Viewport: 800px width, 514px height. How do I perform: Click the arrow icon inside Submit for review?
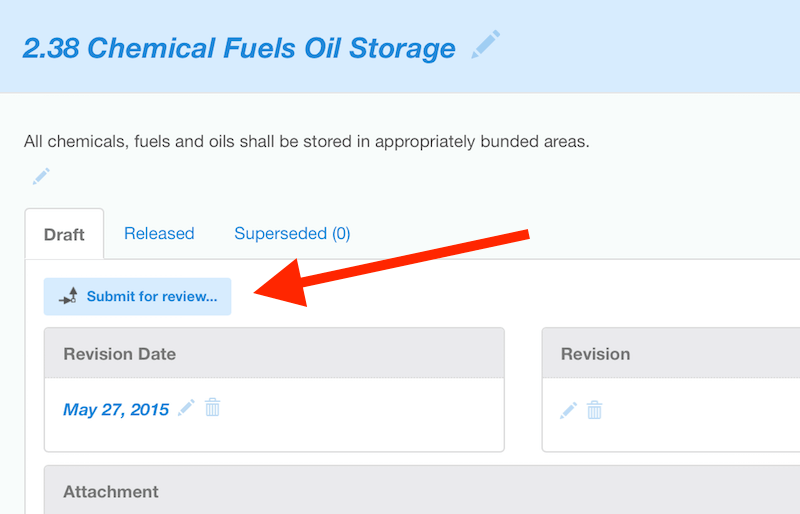pyautogui.click(x=68, y=296)
